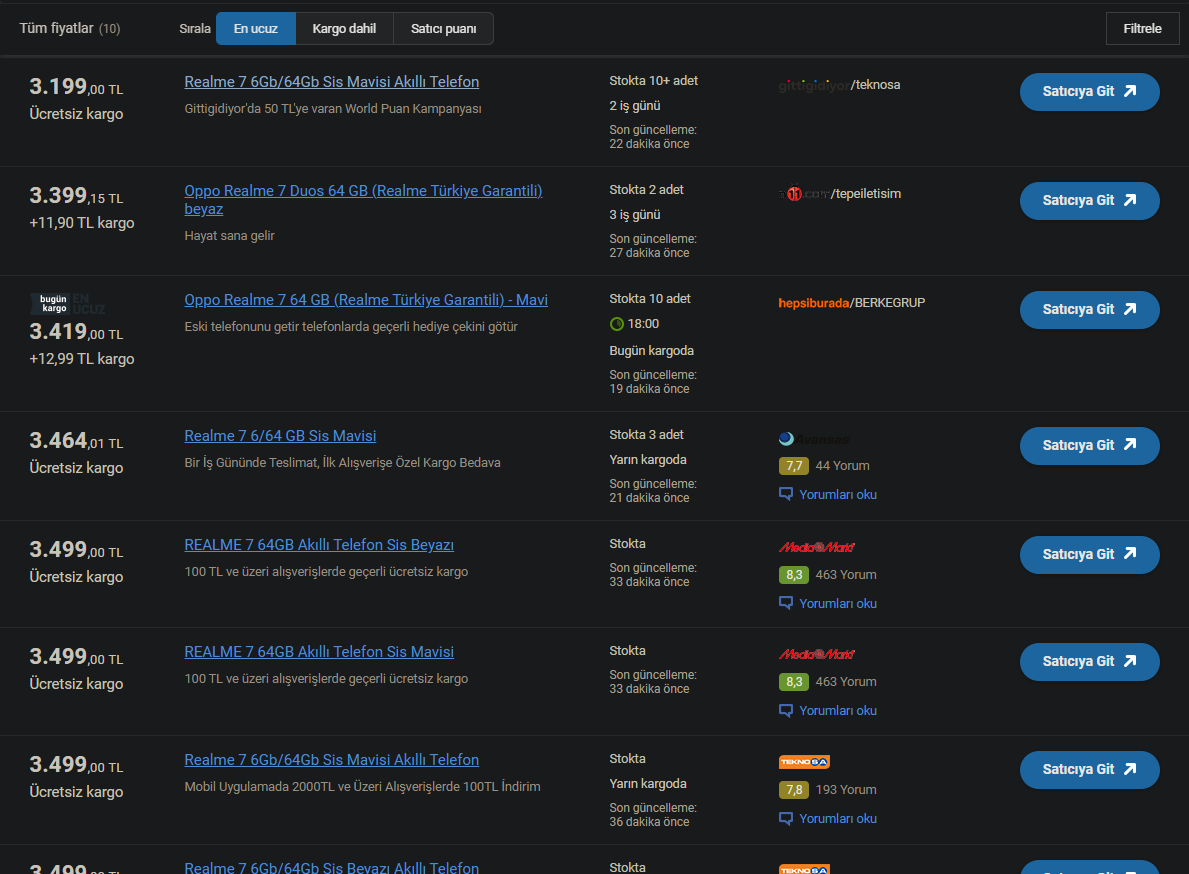Image resolution: width=1189 pixels, height=874 pixels.
Task: Go to seller for gittigidiyor/teknosa offer
Action: pyautogui.click(x=1089, y=92)
